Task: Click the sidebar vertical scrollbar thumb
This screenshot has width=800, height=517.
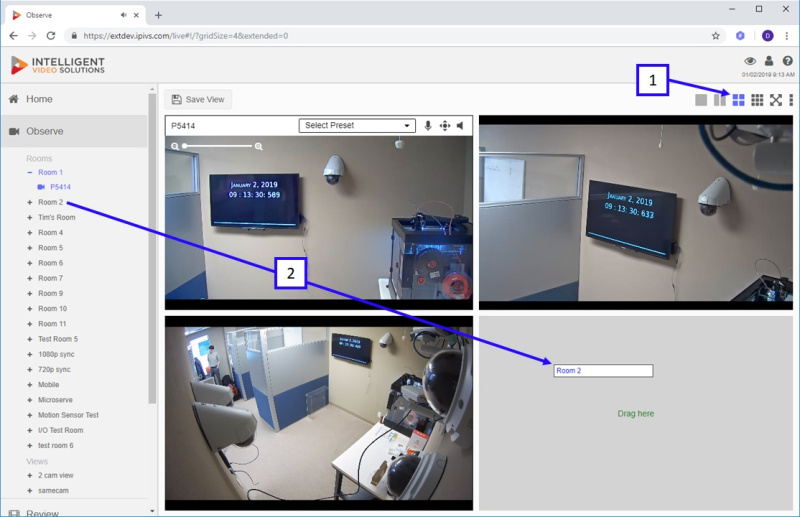Action: [x=152, y=249]
